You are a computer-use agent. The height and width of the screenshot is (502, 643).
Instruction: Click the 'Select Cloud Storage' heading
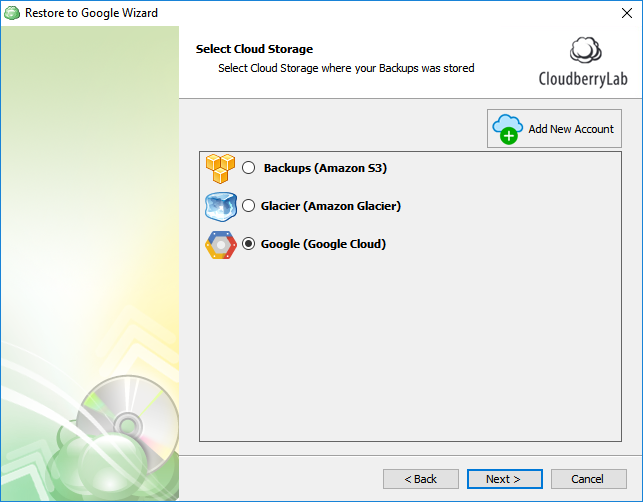point(254,49)
